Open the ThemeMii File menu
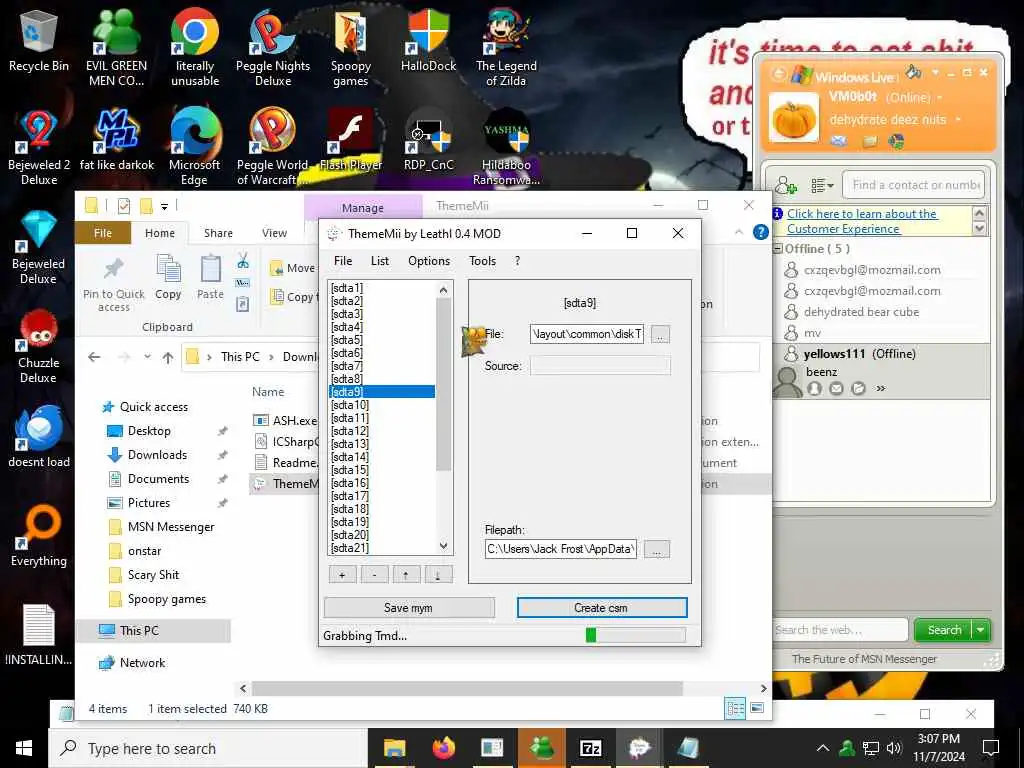 [x=343, y=261]
